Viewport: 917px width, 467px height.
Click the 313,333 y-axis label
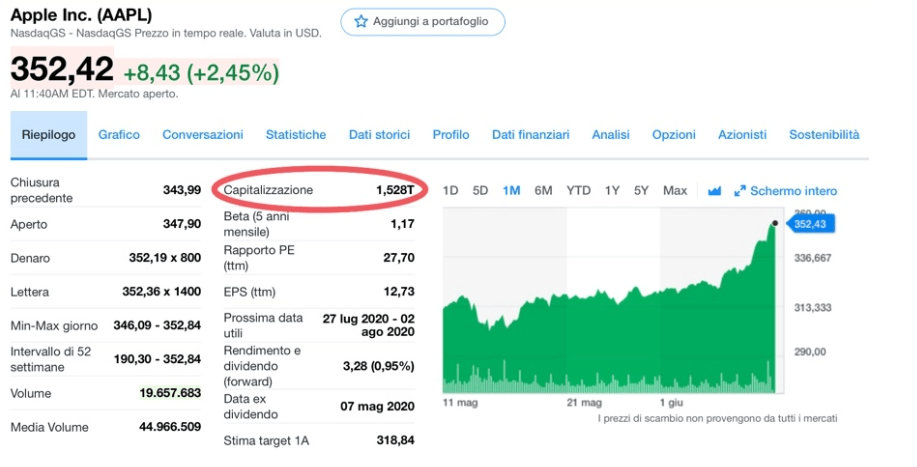pos(812,308)
